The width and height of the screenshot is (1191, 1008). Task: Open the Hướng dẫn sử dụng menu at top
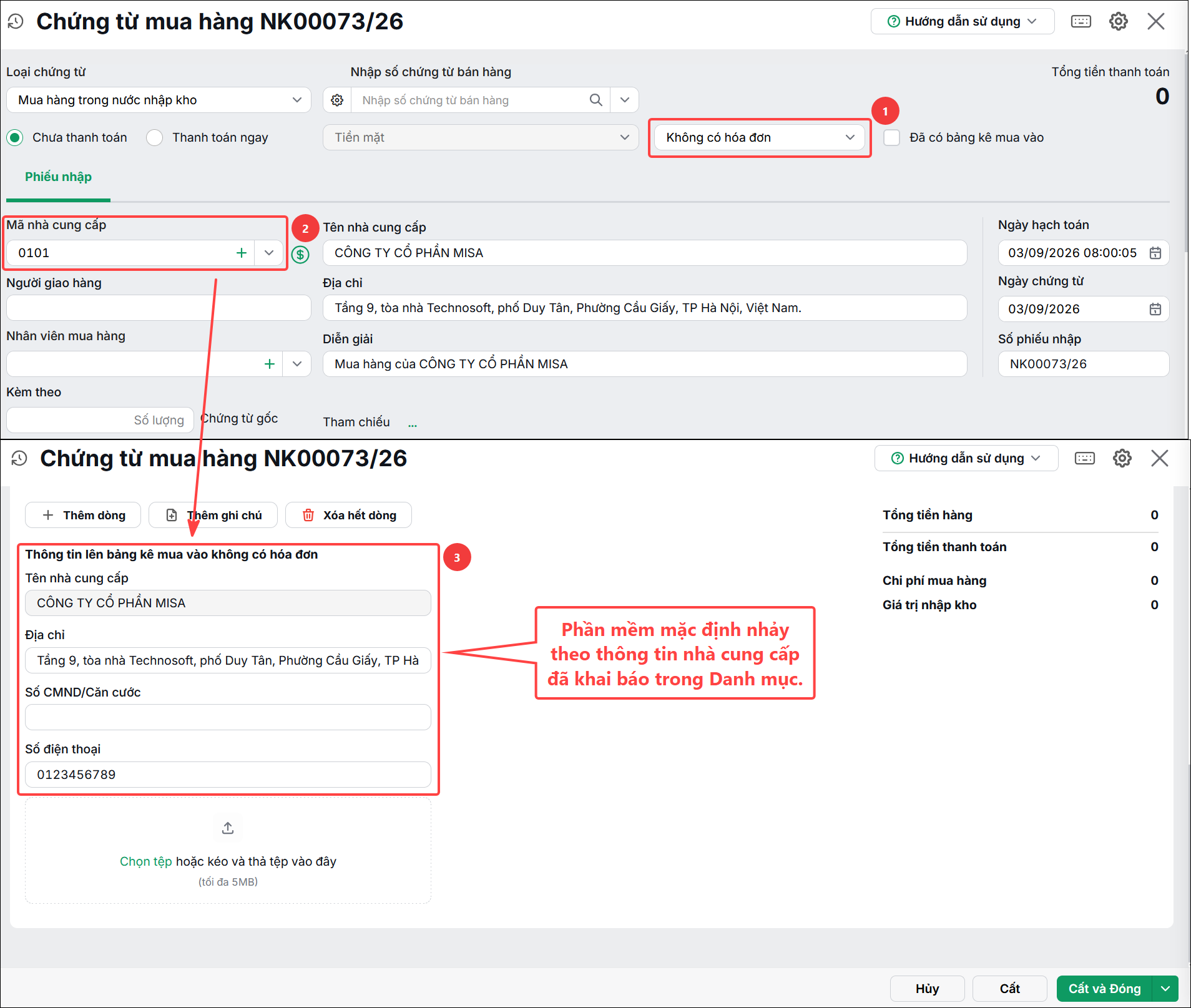coord(962,22)
